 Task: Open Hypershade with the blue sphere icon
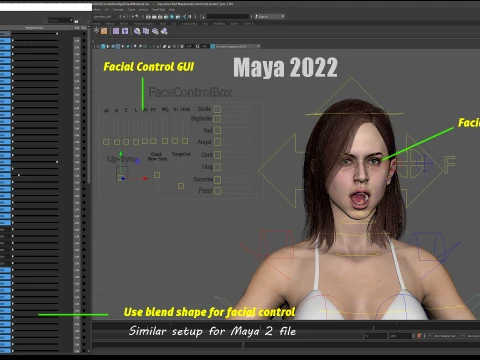pyautogui.click(x=172, y=17)
